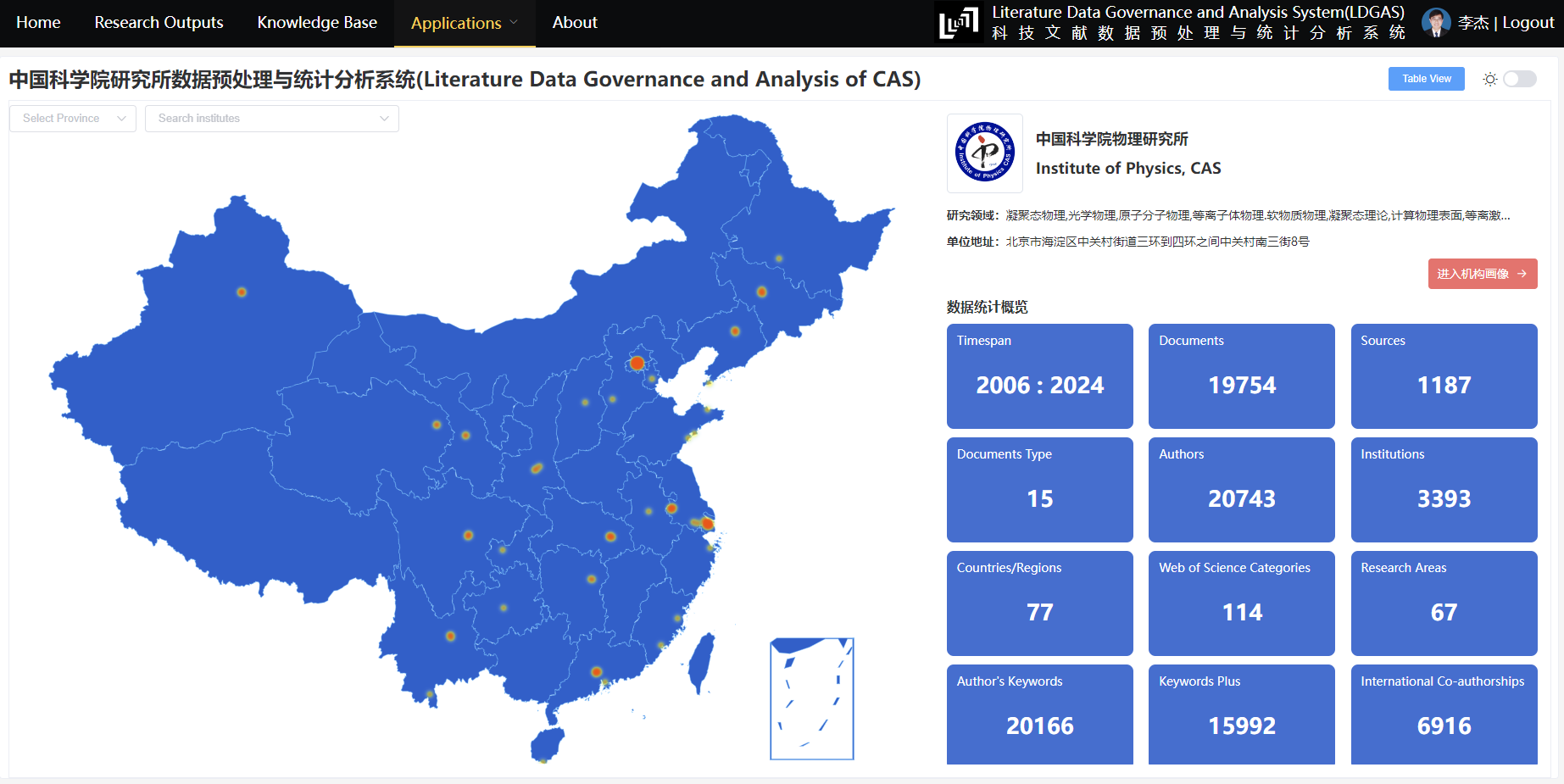1564x784 pixels.
Task: Click the Documents 19754 card
Action: click(x=1241, y=376)
